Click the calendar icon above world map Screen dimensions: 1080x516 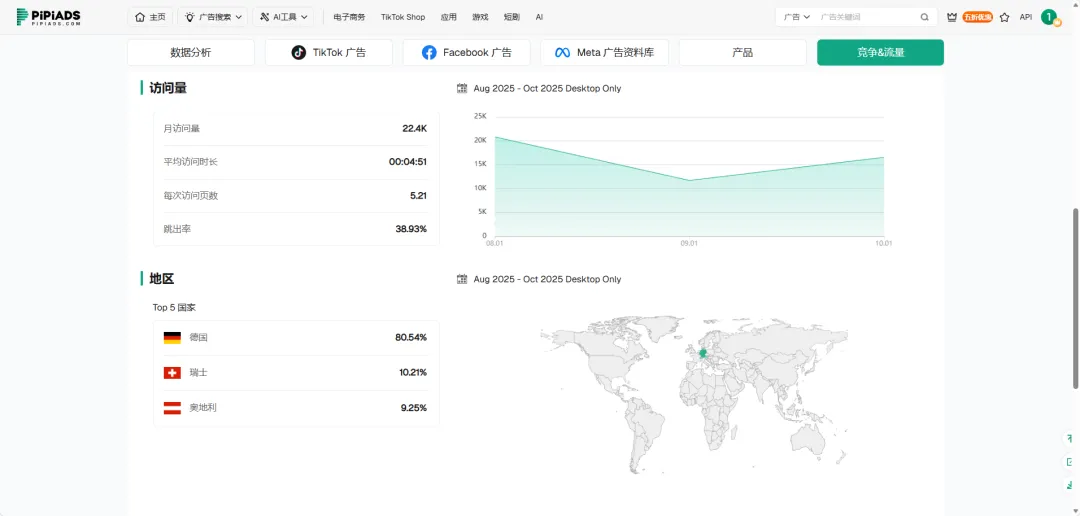pos(462,280)
